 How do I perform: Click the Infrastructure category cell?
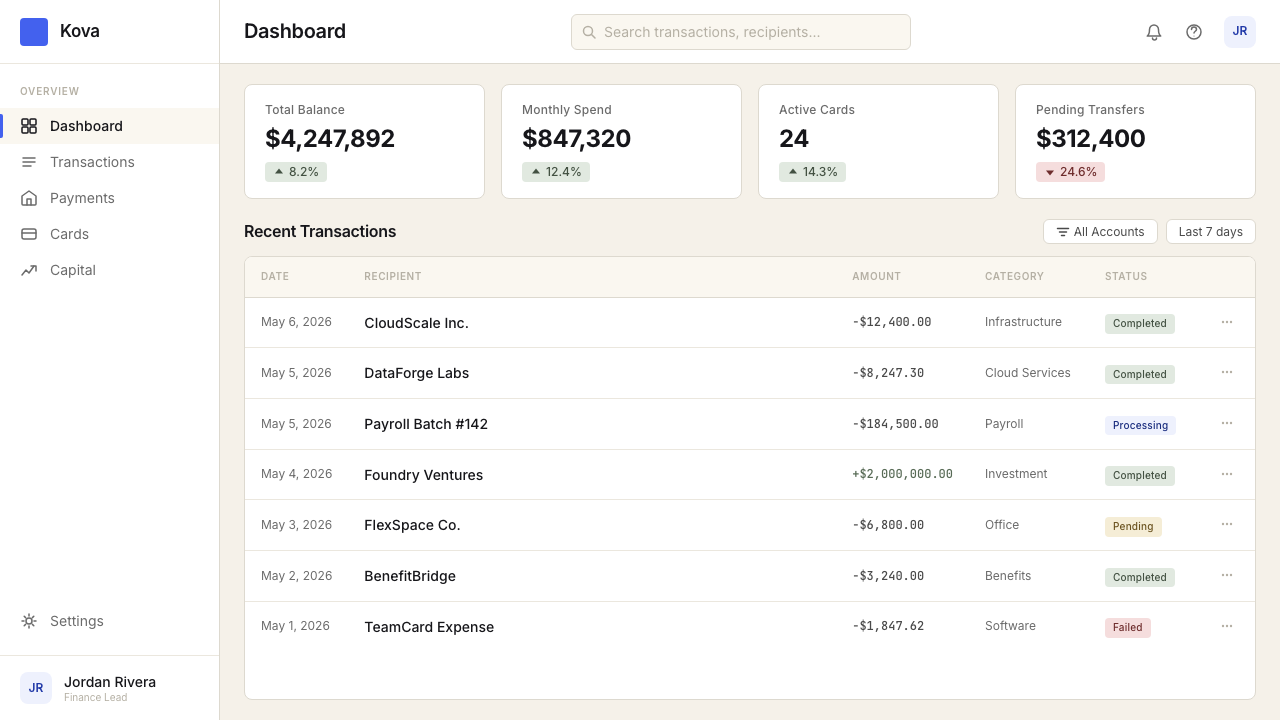pyautogui.click(x=1023, y=322)
